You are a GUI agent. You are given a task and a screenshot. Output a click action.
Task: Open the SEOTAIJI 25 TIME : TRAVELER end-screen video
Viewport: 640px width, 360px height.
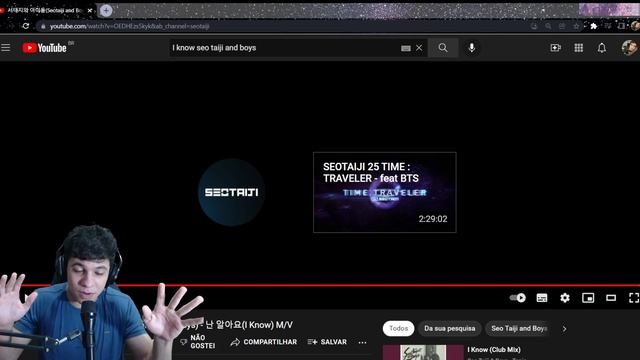click(x=384, y=192)
